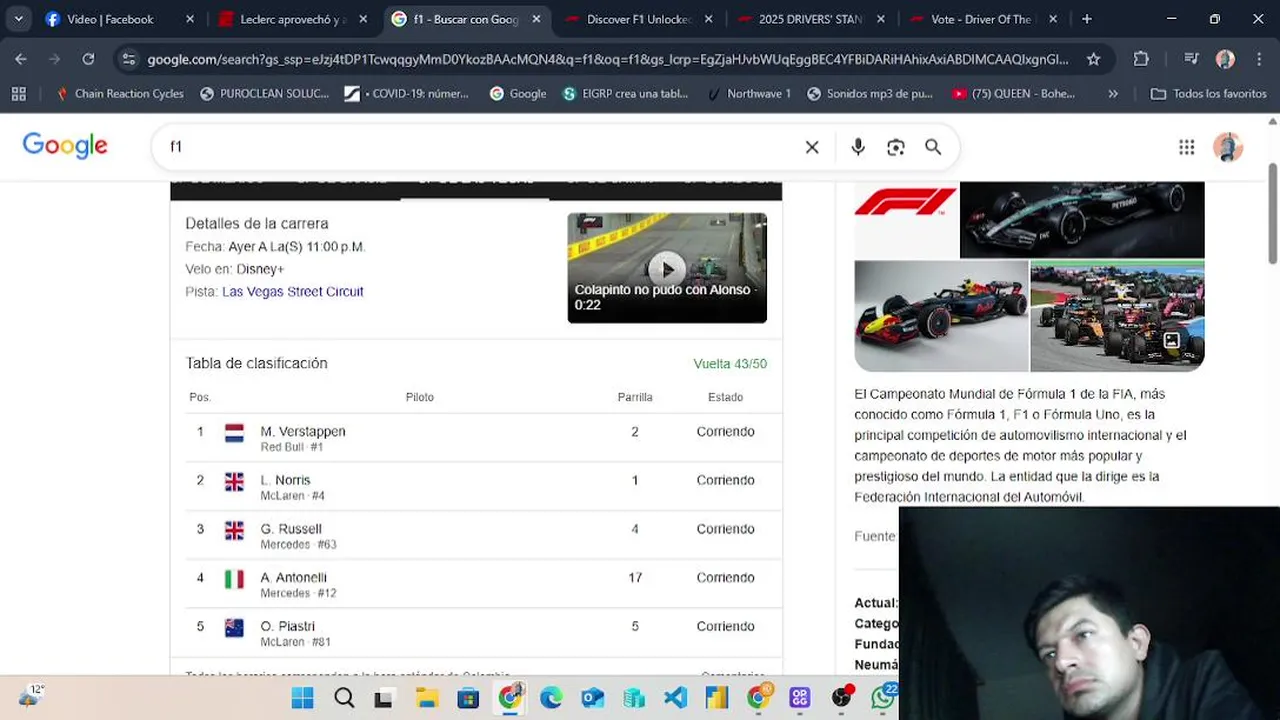
Task: Open the Windows Start menu
Action: (x=302, y=698)
